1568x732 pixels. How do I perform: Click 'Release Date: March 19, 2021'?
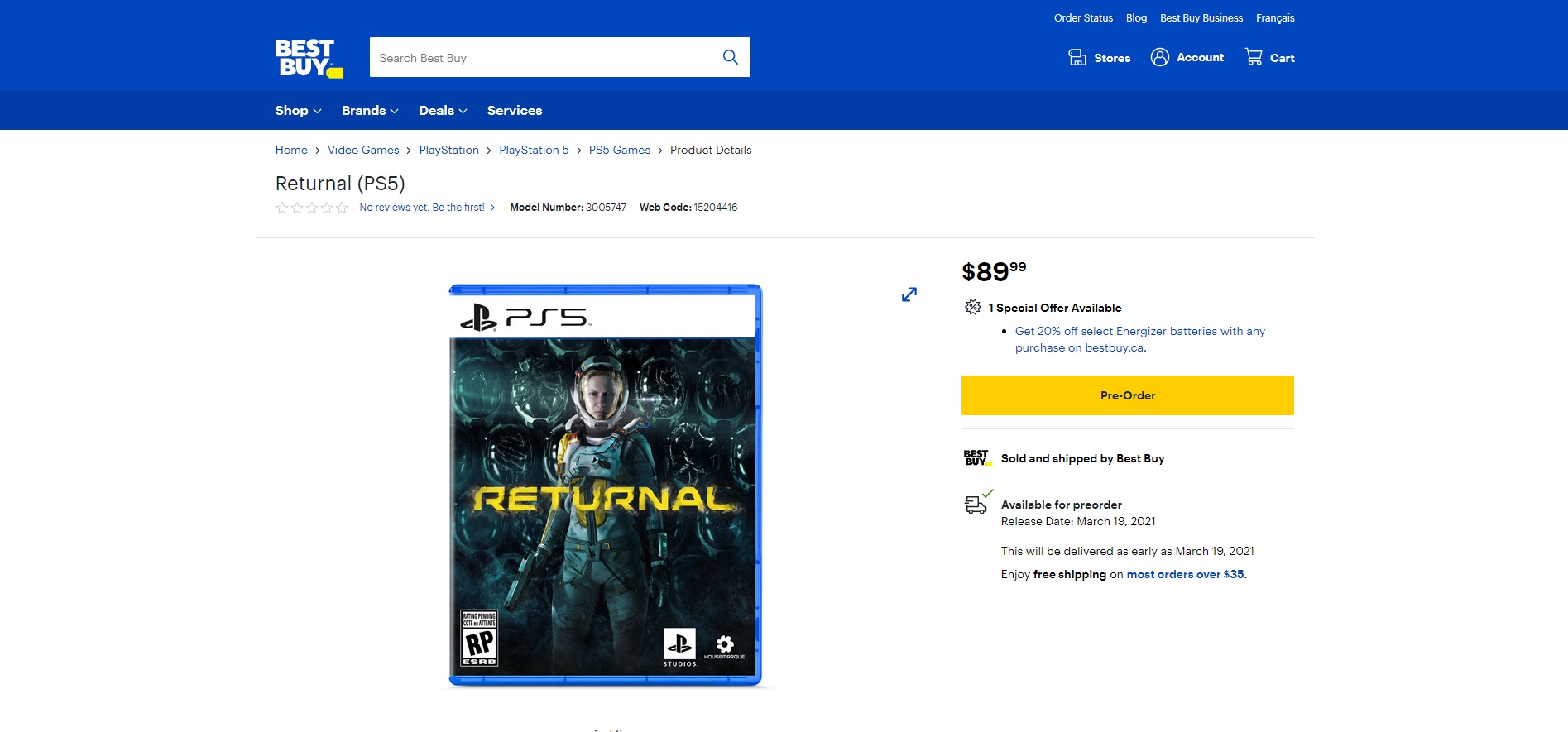(1078, 521)
